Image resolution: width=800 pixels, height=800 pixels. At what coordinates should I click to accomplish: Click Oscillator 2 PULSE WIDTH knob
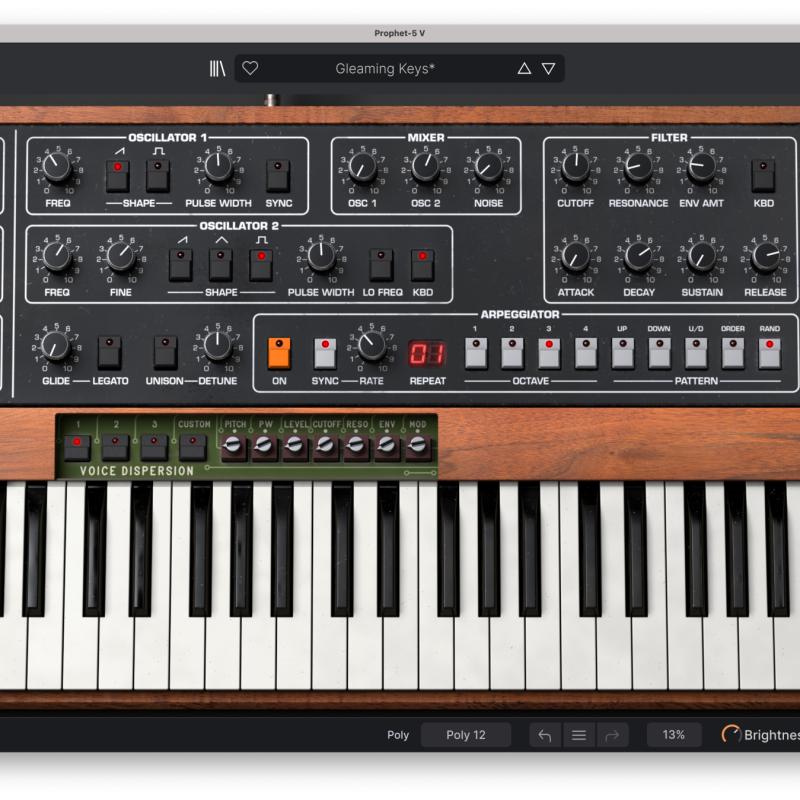(x=321, y=256)
